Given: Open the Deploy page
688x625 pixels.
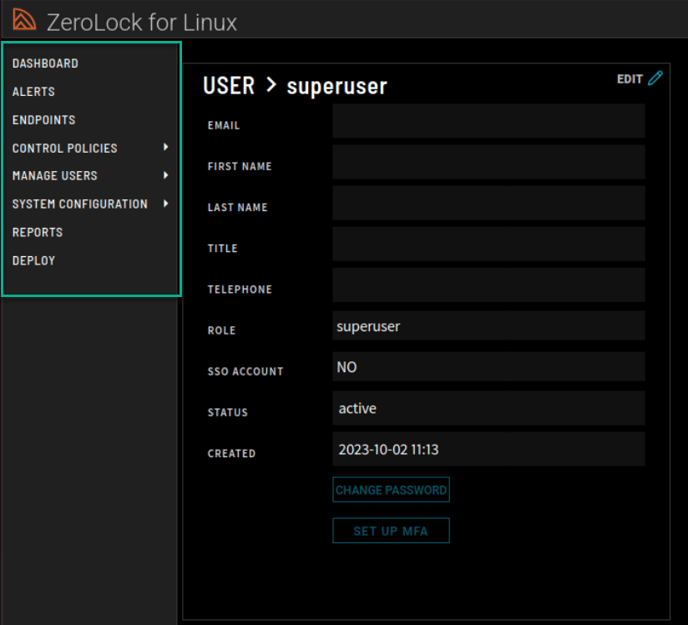Looking at the screenshot, I should [34, 260].
